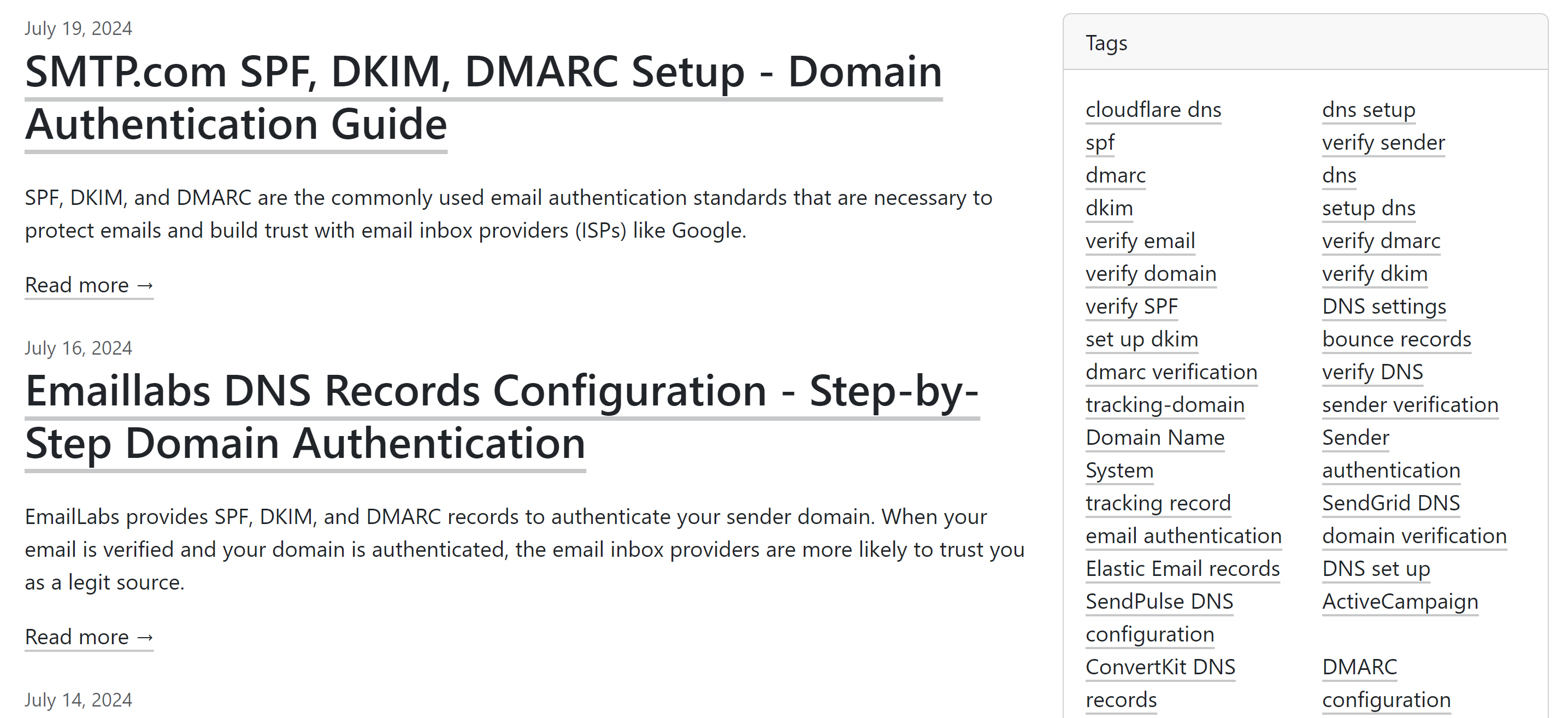Screen dimensions: 1568x718
Task: Click the 'SendGrid DNS' tag
Action: [x=1390, y=504]
